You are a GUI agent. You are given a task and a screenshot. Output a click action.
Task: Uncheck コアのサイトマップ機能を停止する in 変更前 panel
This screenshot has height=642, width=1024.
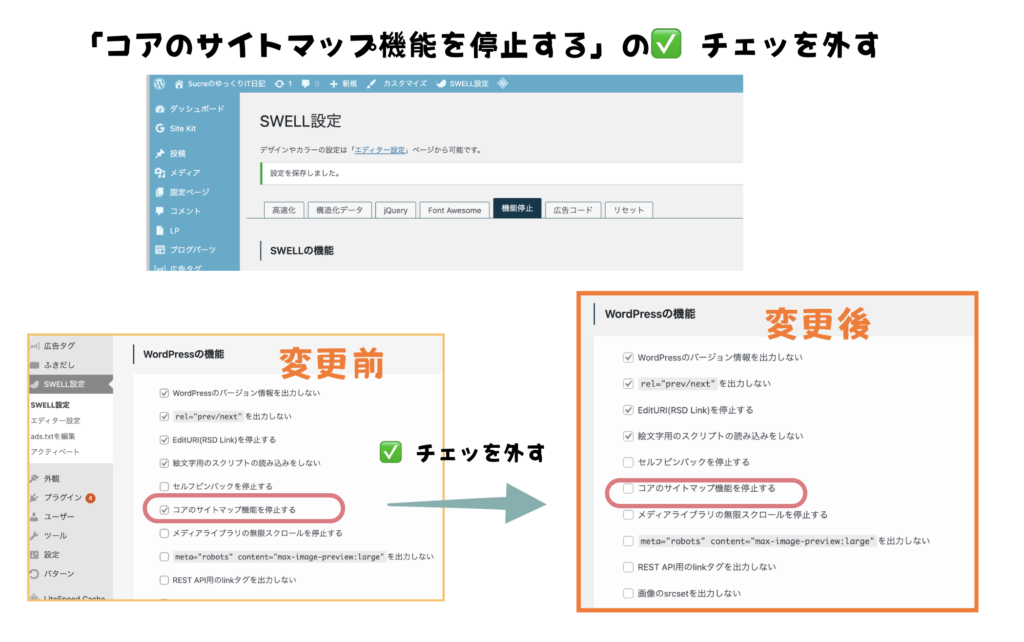click(x=164, y=509)
